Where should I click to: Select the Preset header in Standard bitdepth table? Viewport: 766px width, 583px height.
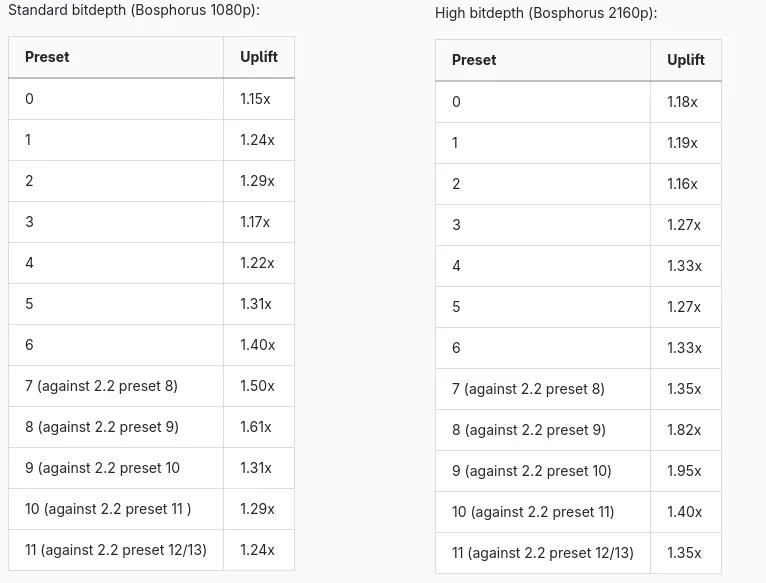pos(47,57)
